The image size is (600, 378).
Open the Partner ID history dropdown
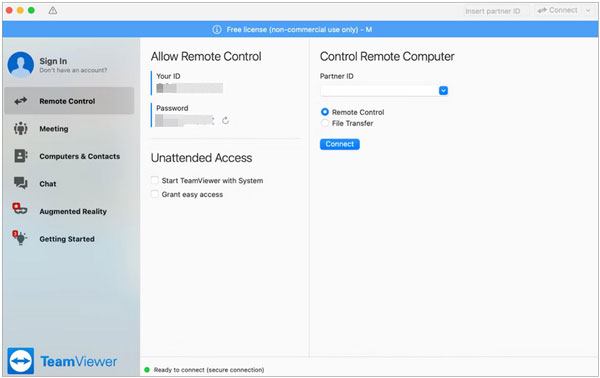point(443,91)
